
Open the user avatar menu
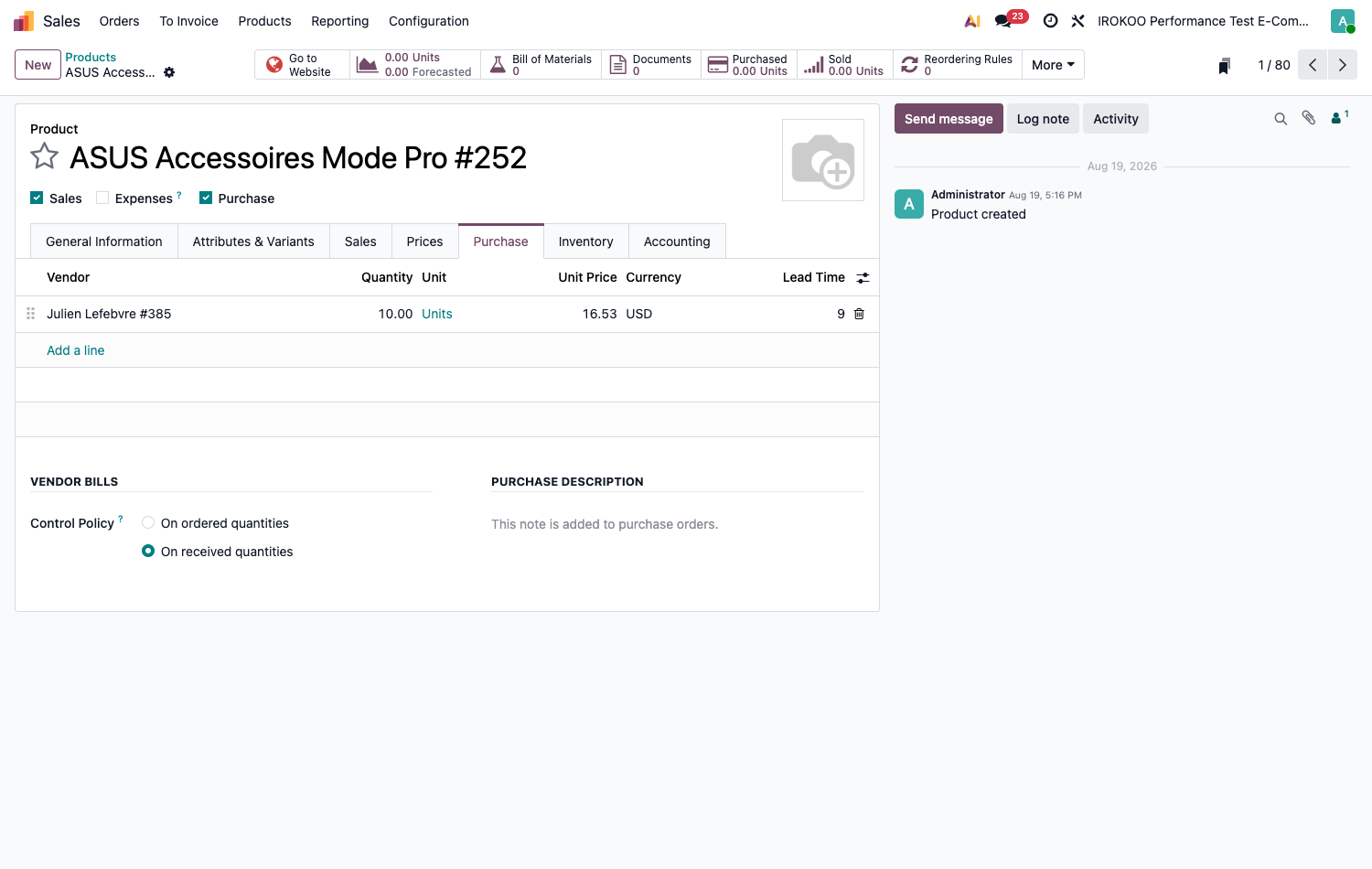(1343, 21)
